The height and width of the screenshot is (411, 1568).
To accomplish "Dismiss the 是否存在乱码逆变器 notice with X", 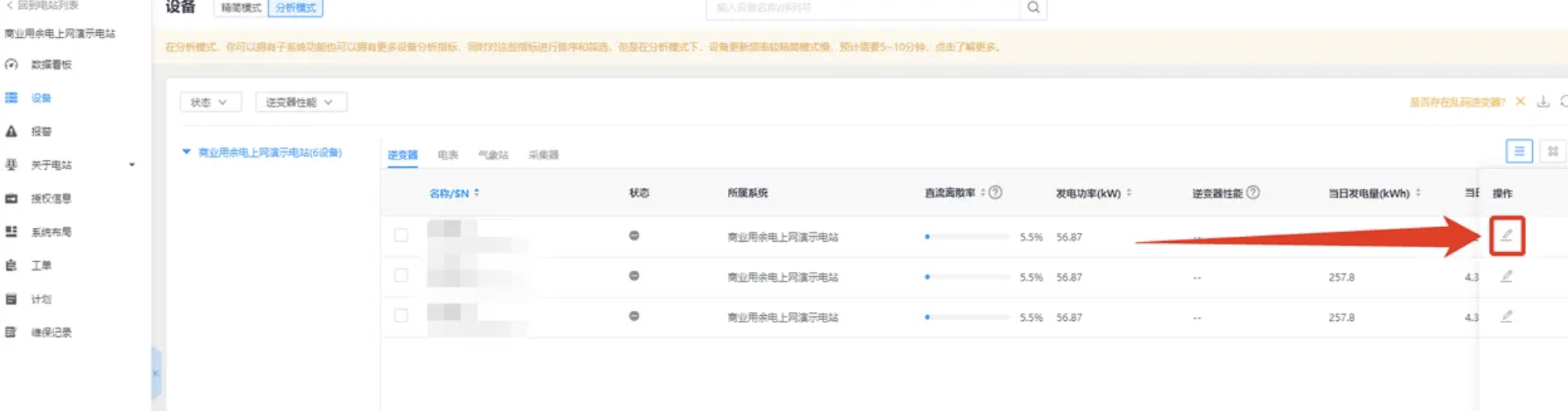I will [x=1520, y=101].
